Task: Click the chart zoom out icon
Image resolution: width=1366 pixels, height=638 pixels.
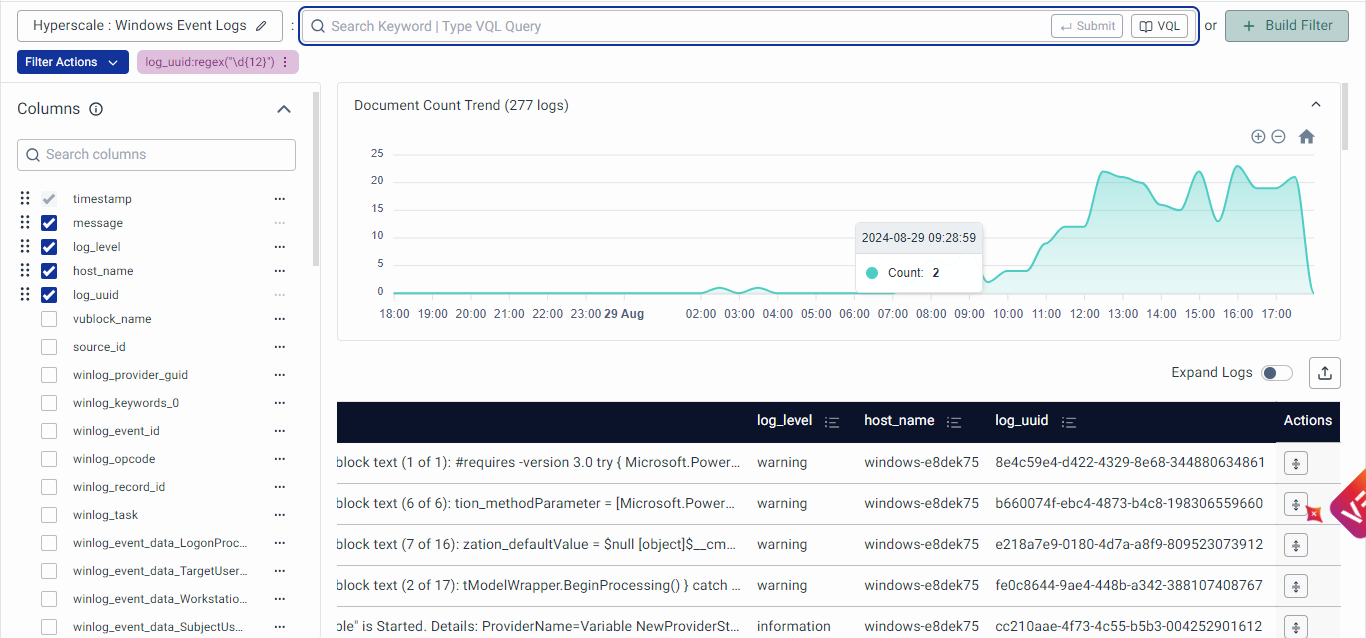Action: pos(1278,137)
